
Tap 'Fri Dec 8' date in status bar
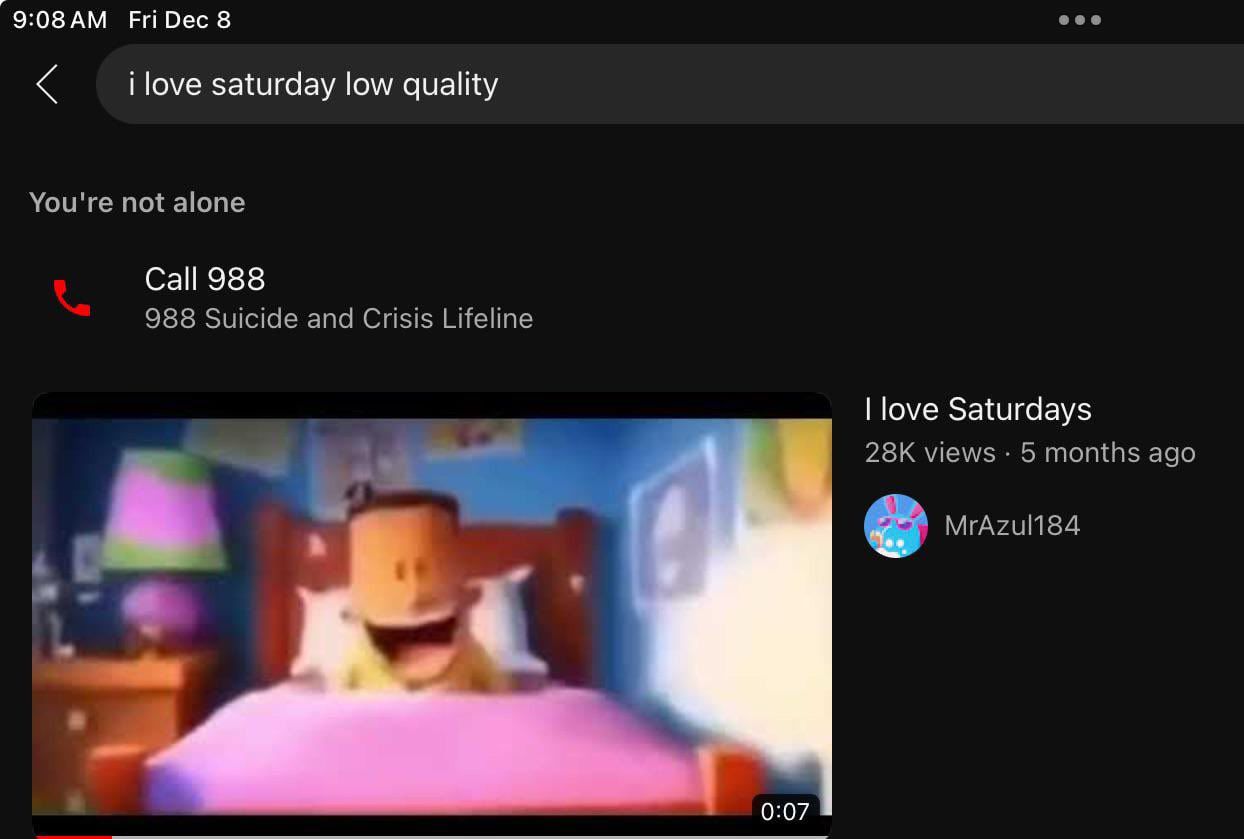[x=180, y=20]
